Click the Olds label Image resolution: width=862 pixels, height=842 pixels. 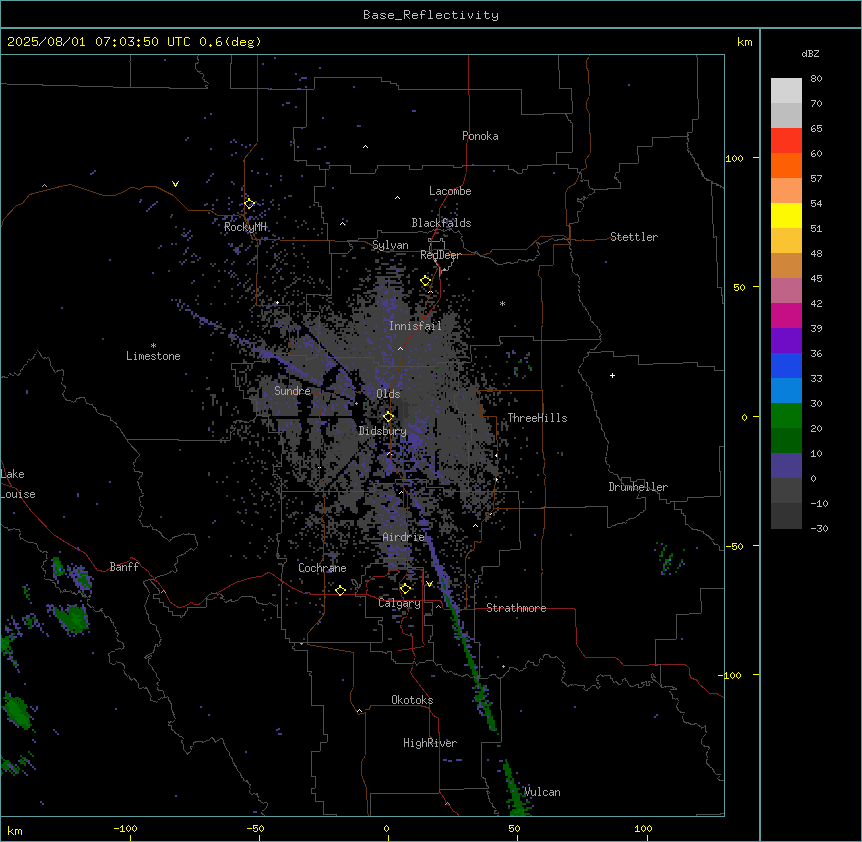click(388, 394)
